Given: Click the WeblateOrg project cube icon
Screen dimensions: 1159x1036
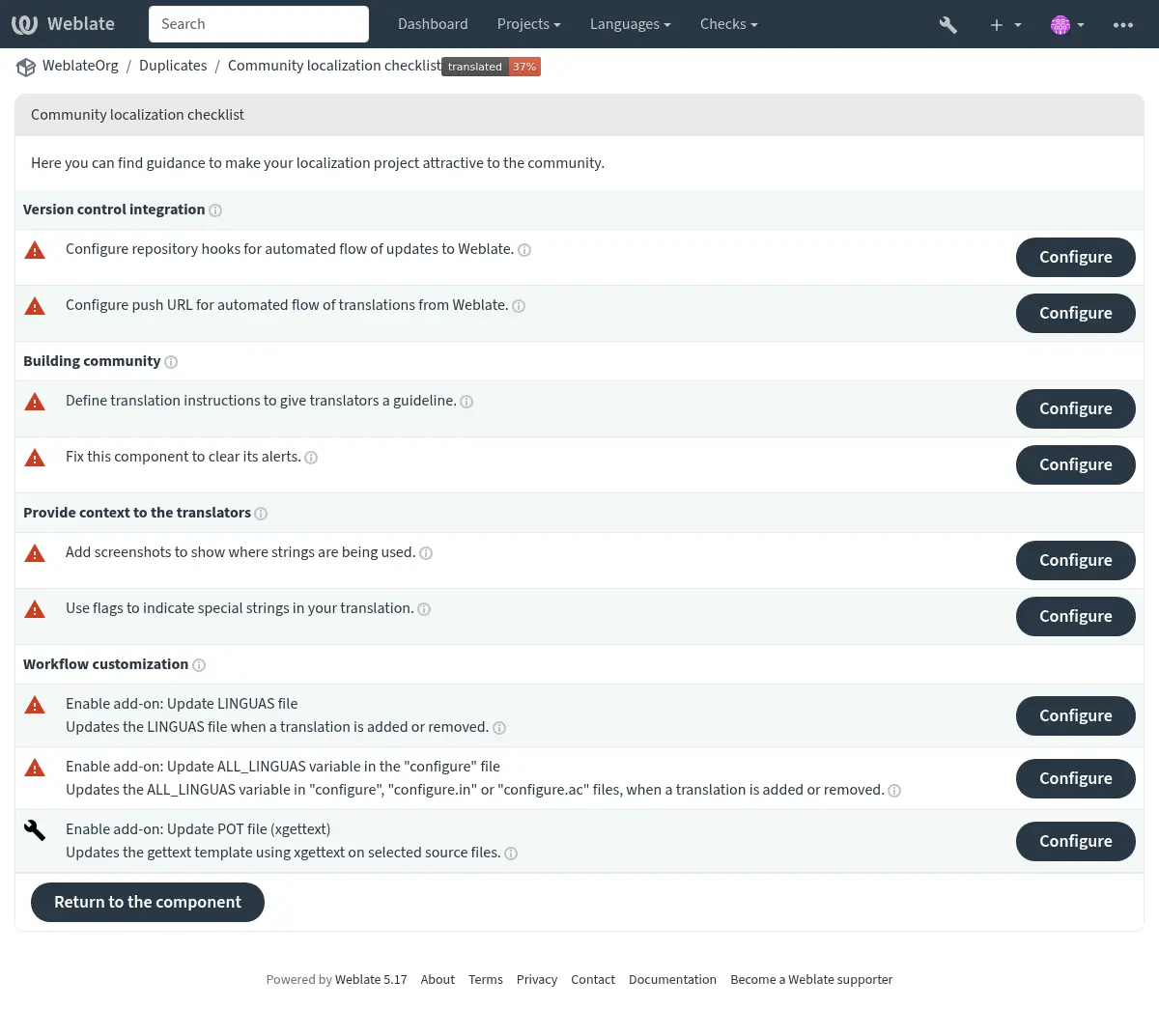Looking at the screenshot, I should pyautogui.click(x=26, y=67).
